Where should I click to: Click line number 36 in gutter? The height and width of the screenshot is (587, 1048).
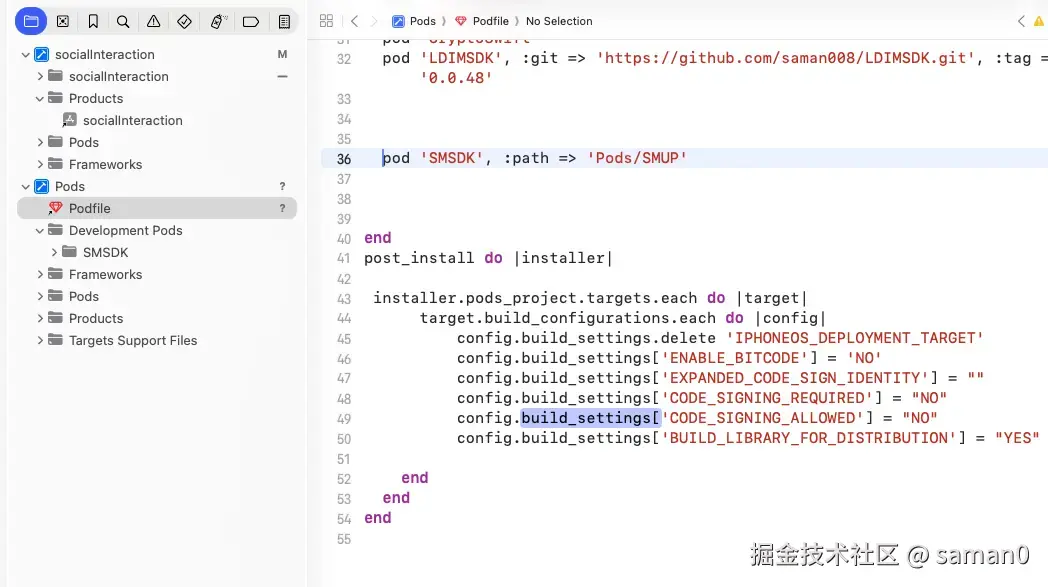click(344, 159)
